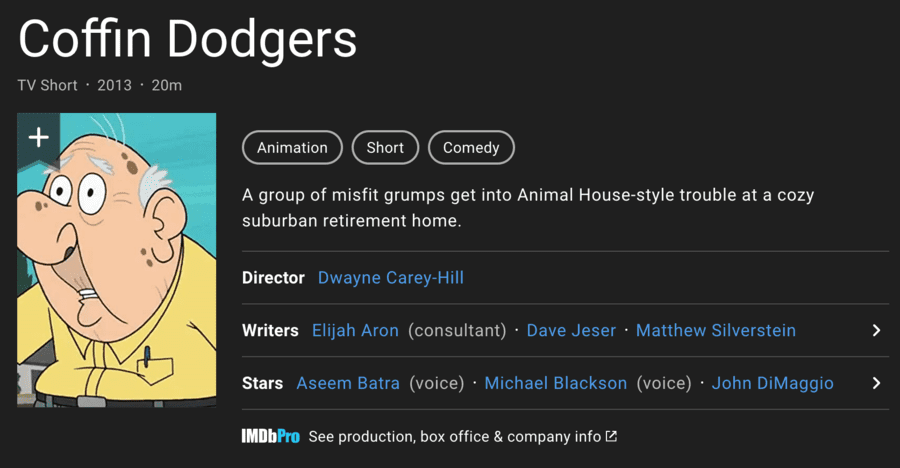Screen dimensions: 900x468
Task: Expand the Stars row chevron
Action: click(x=876, y=383)
